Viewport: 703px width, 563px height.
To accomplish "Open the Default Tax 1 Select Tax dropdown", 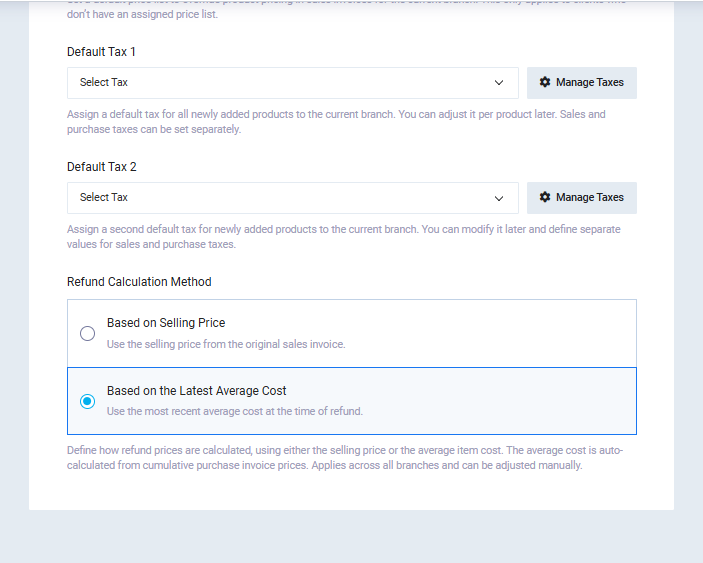I will pos(292,83).
